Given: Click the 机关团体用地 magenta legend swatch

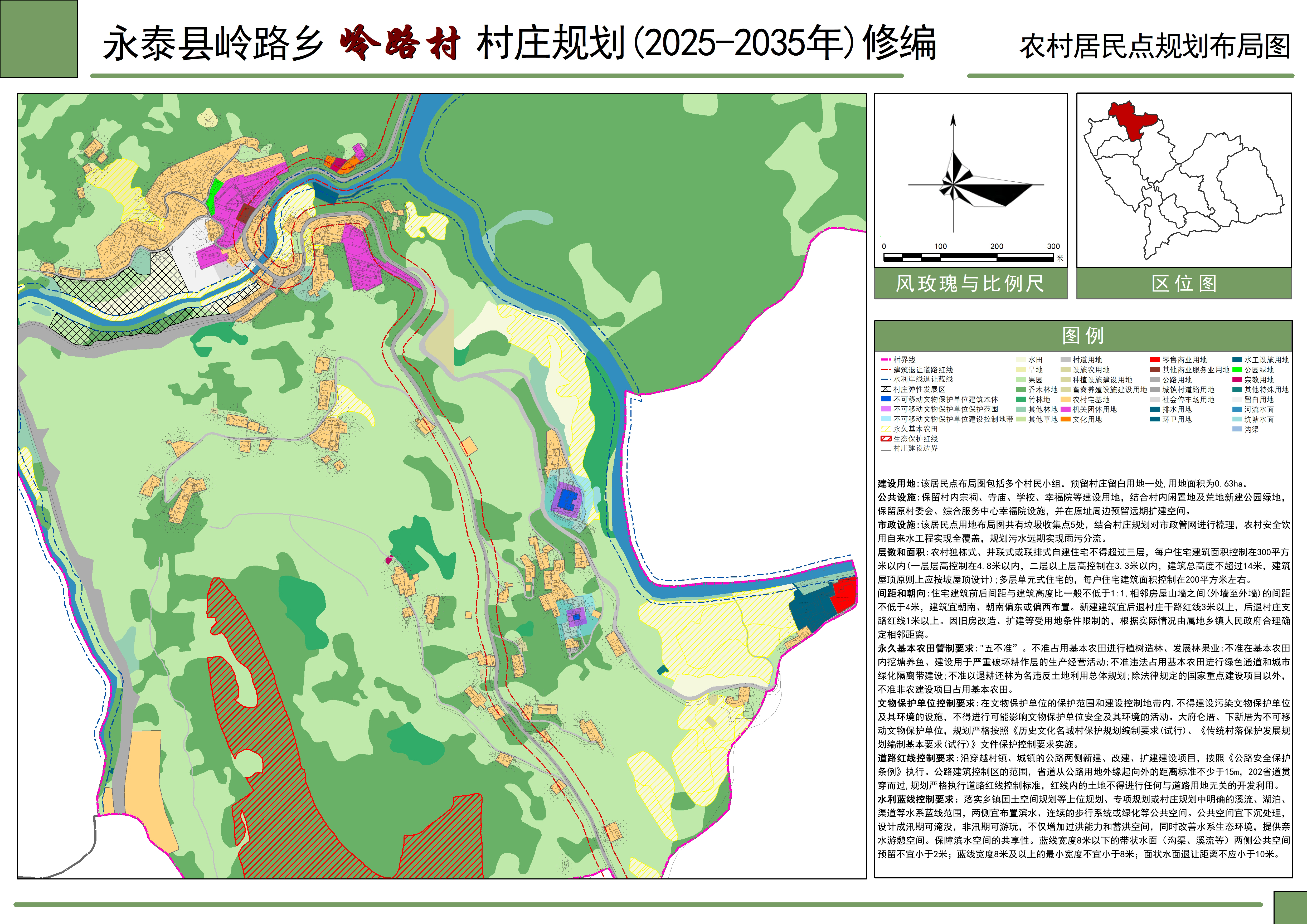Looking at the screenshot, I should [1065, 409].
